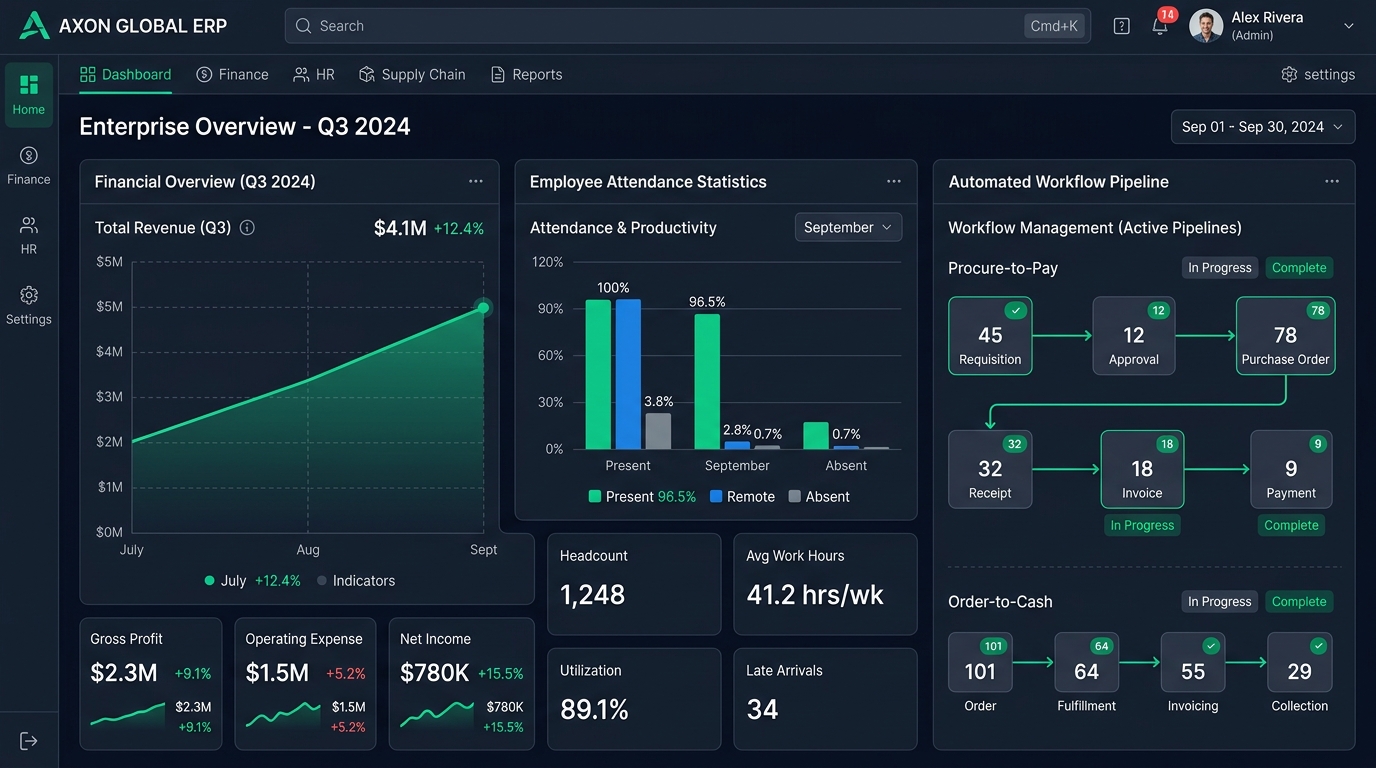Click the settings link next to the tabs
Screen dimensions: 1376x768
(1318, 75)
